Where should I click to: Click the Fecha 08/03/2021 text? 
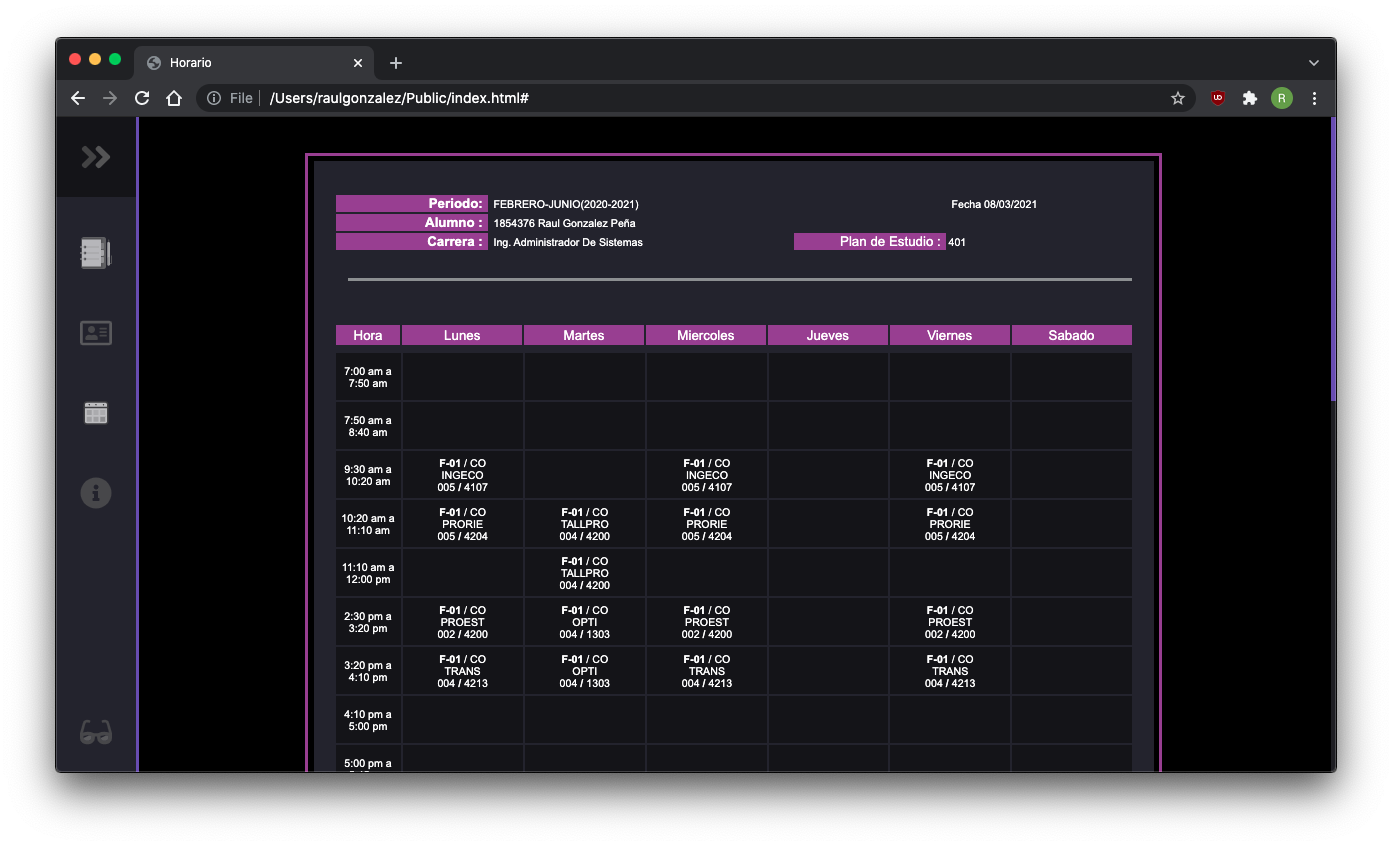994,204
